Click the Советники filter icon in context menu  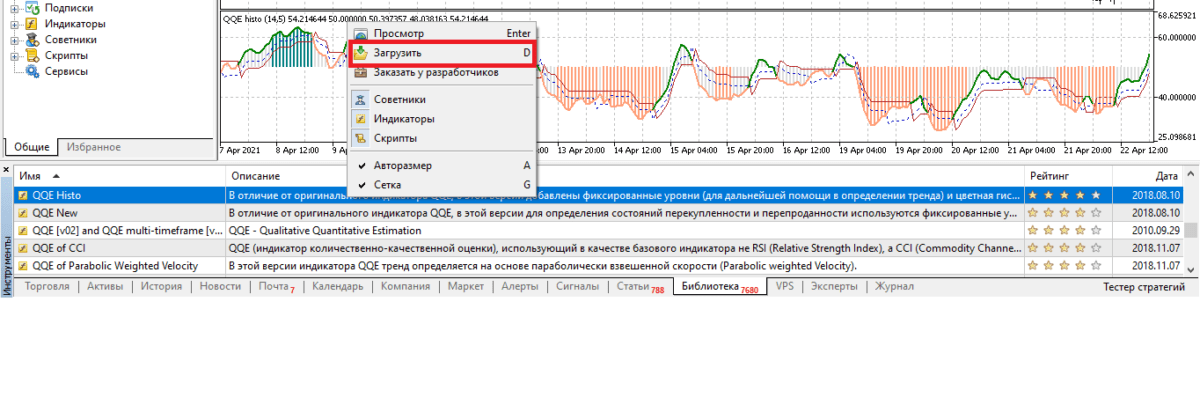(x=361, y=100)
